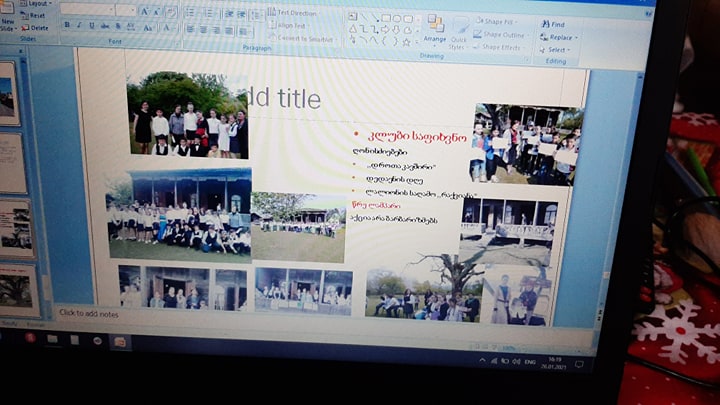Open the font name combo box
Viewport: 720px width, 405px height.
[87, 9]
